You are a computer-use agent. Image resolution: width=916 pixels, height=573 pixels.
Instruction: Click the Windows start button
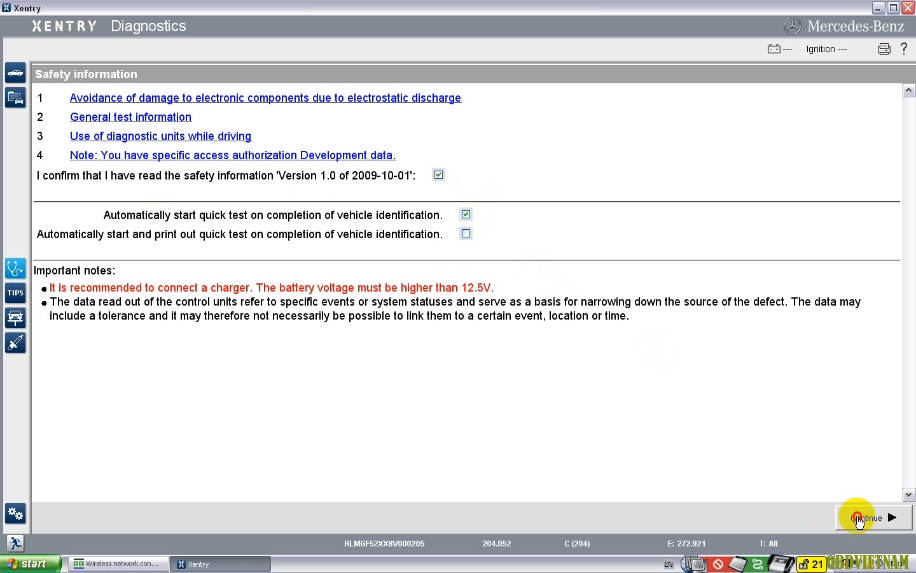click(30, 564)
